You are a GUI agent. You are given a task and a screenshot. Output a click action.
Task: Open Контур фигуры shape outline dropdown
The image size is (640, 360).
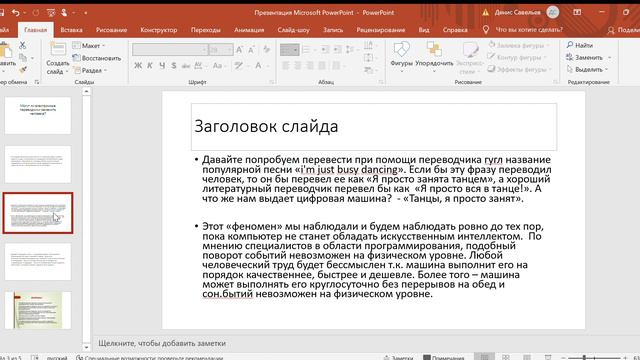pos(517,58)
